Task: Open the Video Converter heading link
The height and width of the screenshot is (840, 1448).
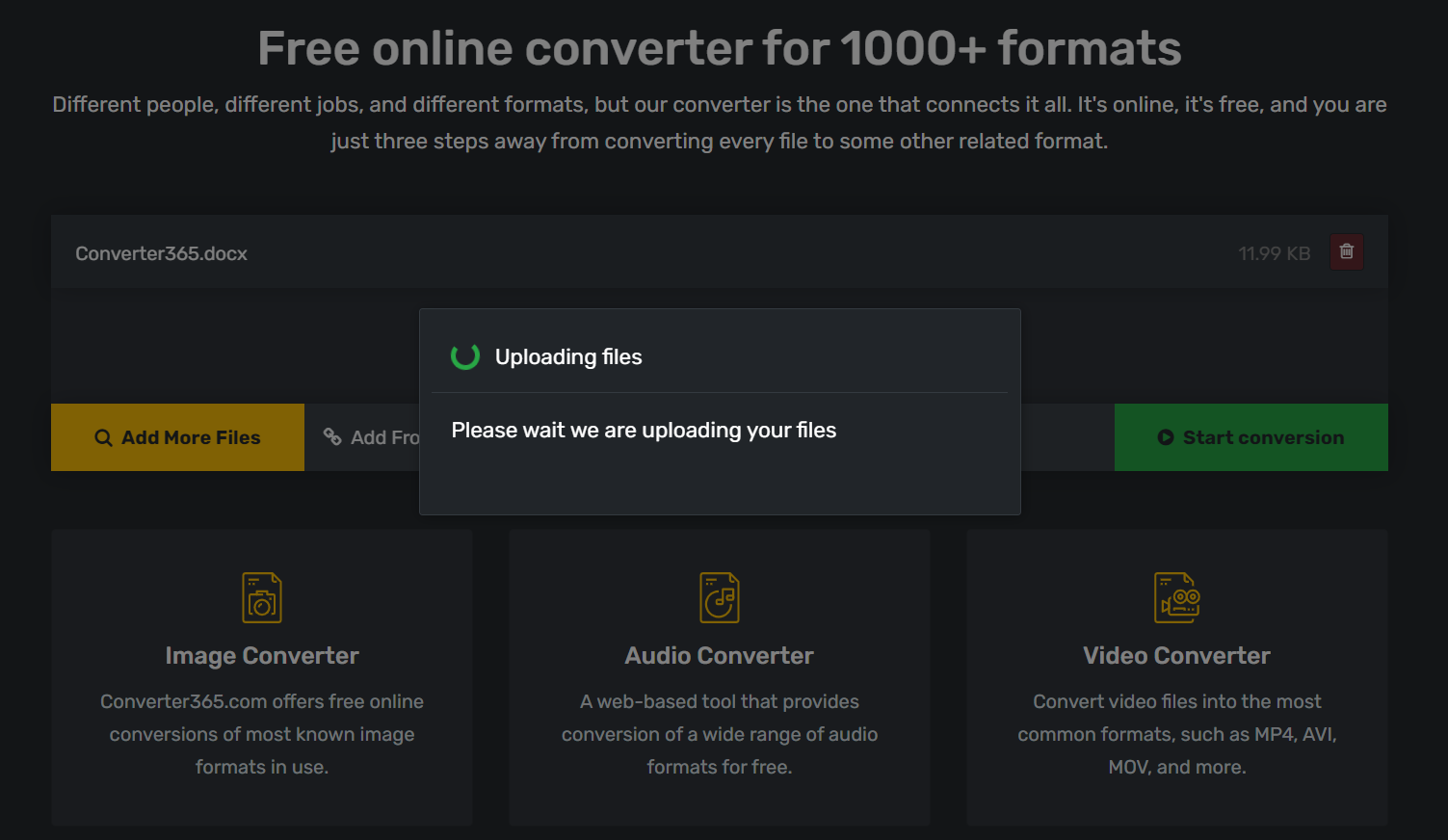Action: coord(1176,656)
